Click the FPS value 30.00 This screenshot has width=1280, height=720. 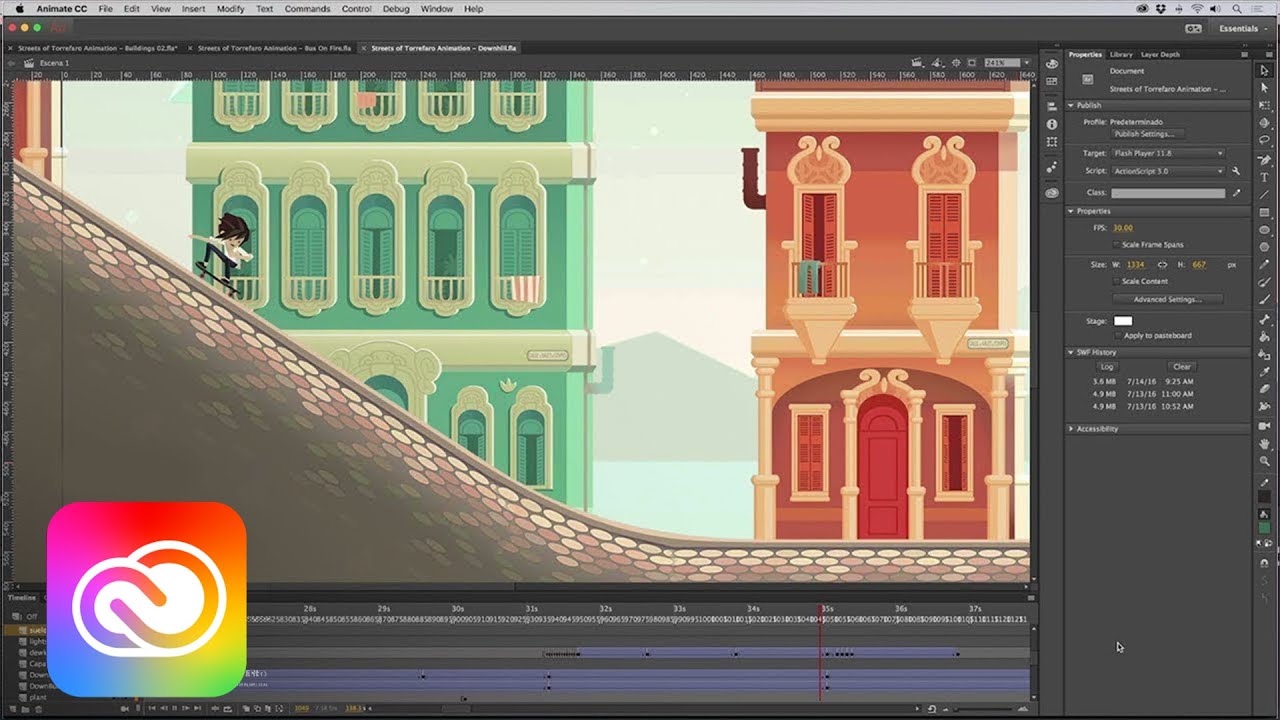coord(1123,228)
